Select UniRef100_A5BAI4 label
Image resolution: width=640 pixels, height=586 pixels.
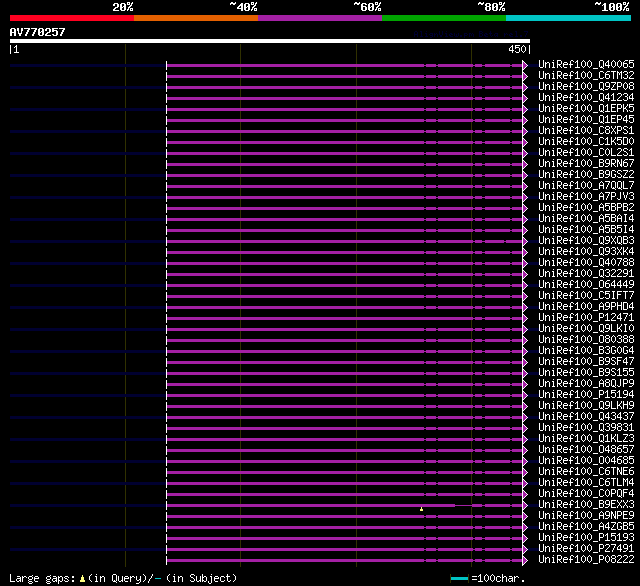click(x=586, y=219)
